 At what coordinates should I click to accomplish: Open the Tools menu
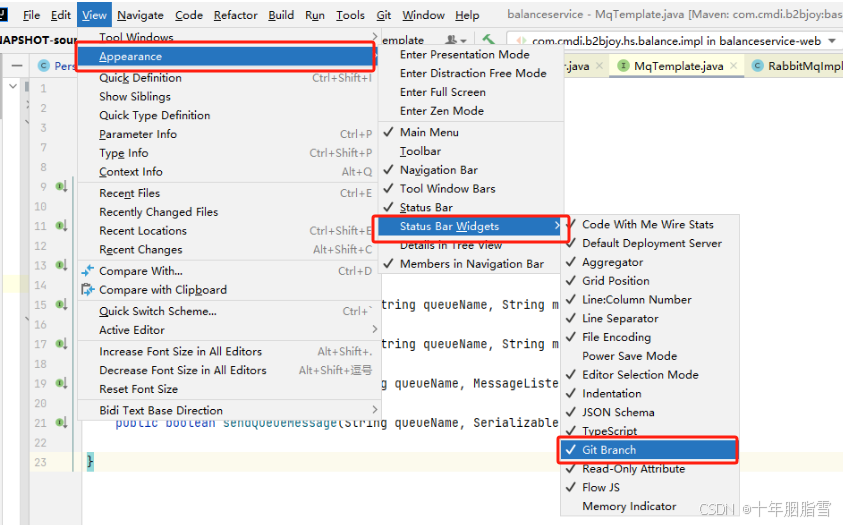[x=350, y=15]
